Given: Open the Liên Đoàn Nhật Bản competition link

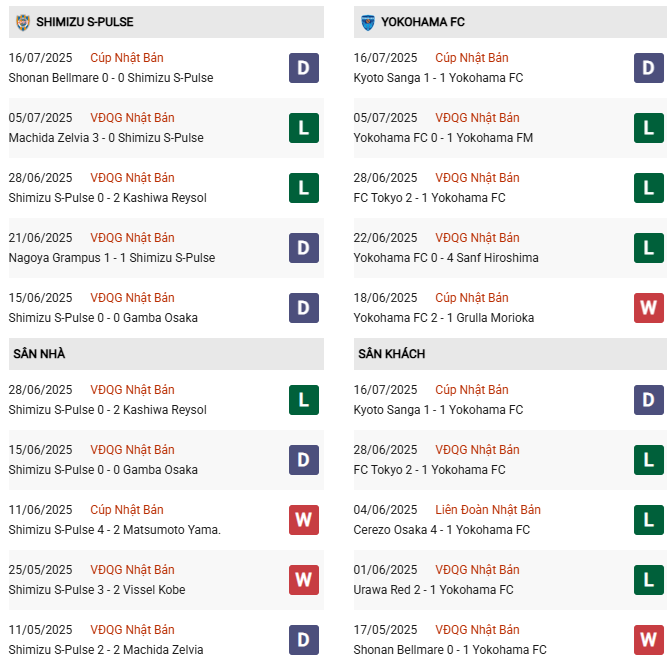Looking at the screenshot, I should [x=488, y=510].
